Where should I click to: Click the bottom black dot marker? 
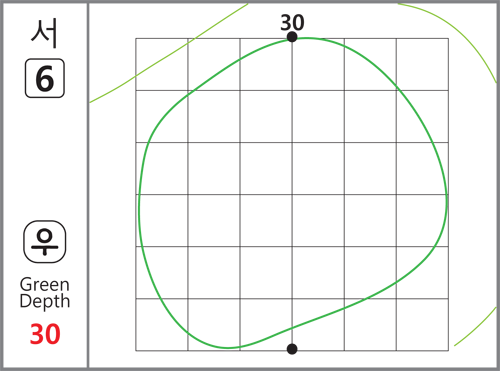[x=292, y=349]
